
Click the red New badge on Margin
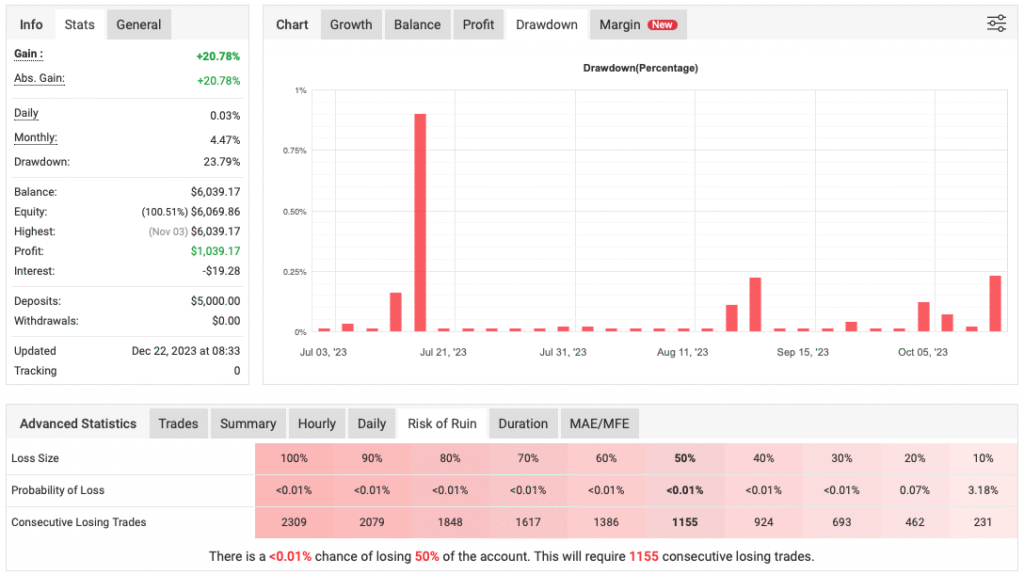point(662,25)
